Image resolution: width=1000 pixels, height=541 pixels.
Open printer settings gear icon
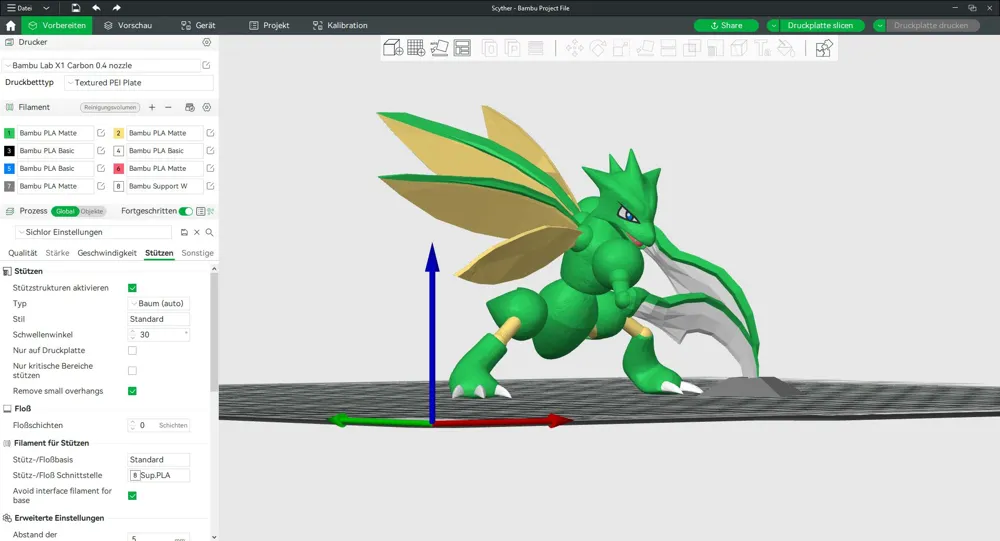(207, 42)
